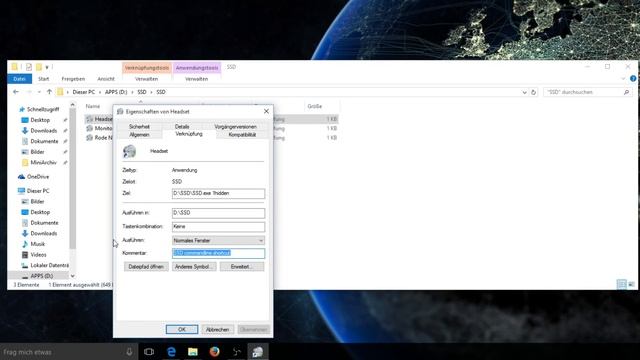Launch Microsoft Edge from the taskbar

tap(171, 352)
